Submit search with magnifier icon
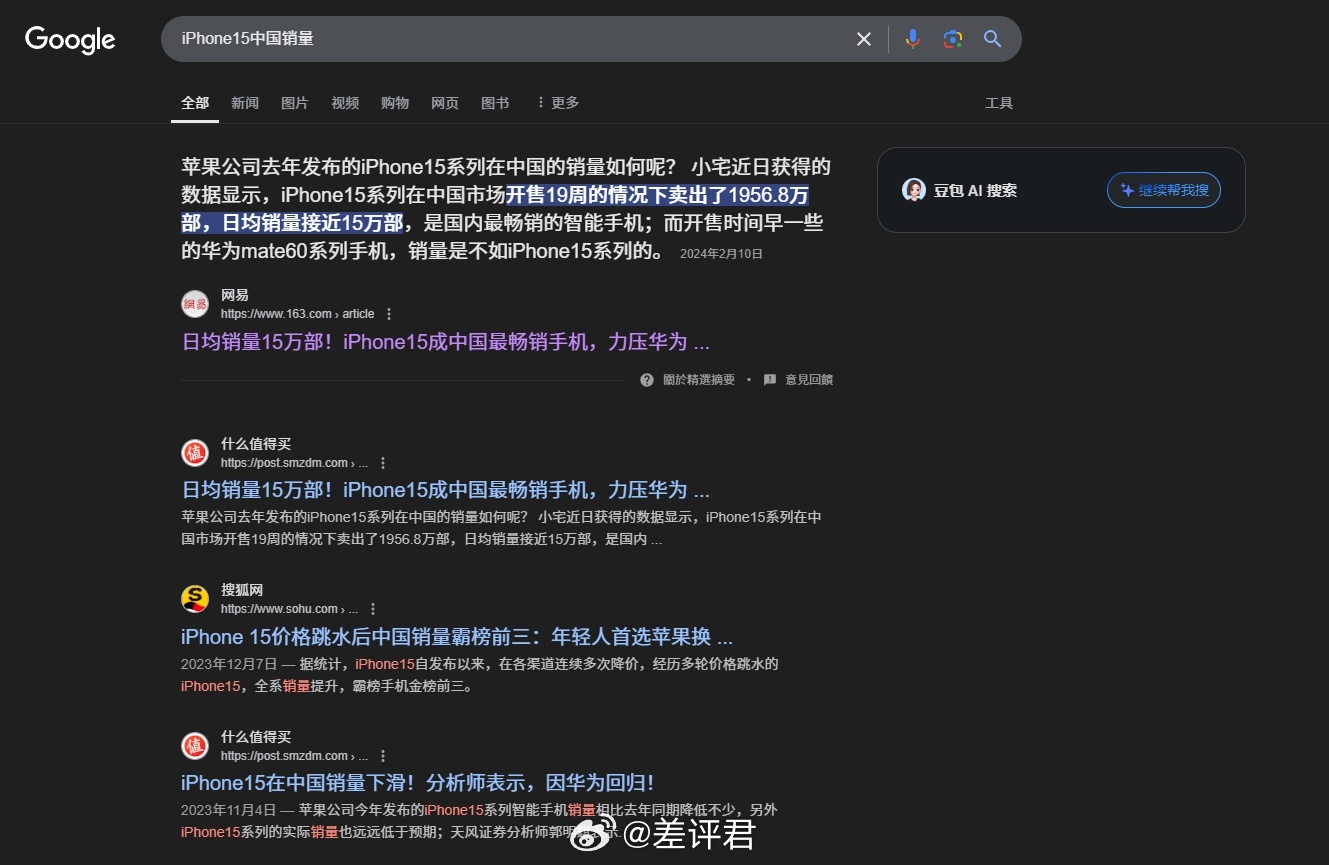The height and width of the screenshot is (865, 1329). point(992,39)
